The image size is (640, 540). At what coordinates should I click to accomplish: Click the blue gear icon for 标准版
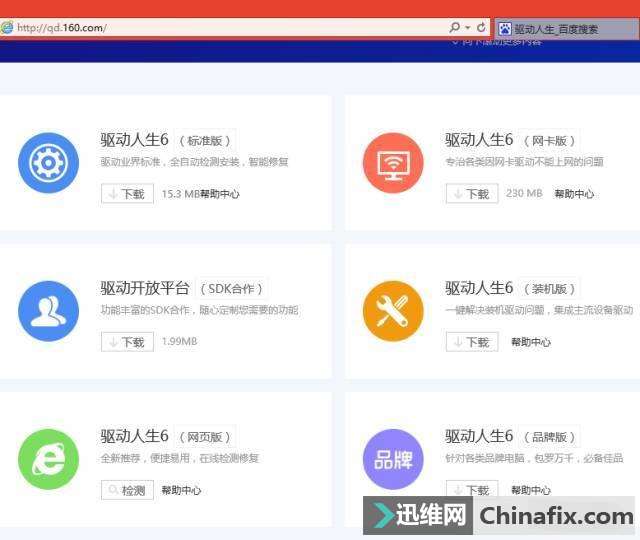tap(48, 163)
